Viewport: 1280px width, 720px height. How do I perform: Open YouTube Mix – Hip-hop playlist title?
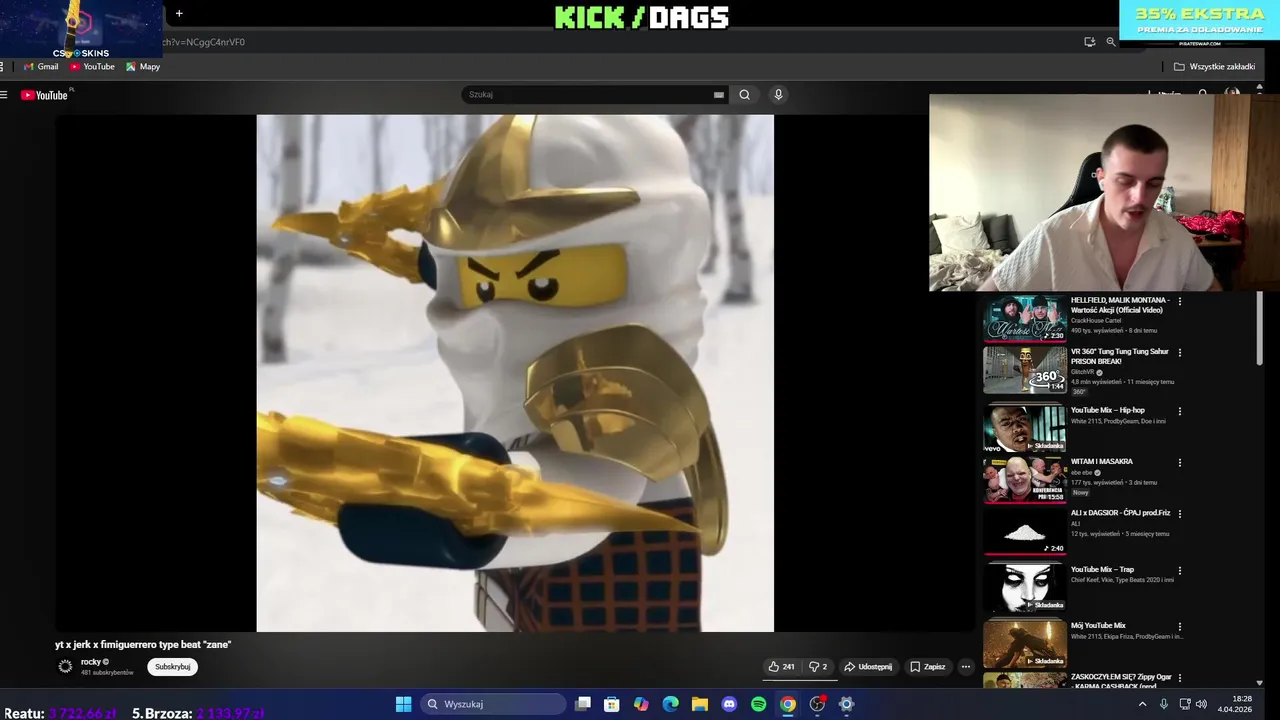(1108, 410)
